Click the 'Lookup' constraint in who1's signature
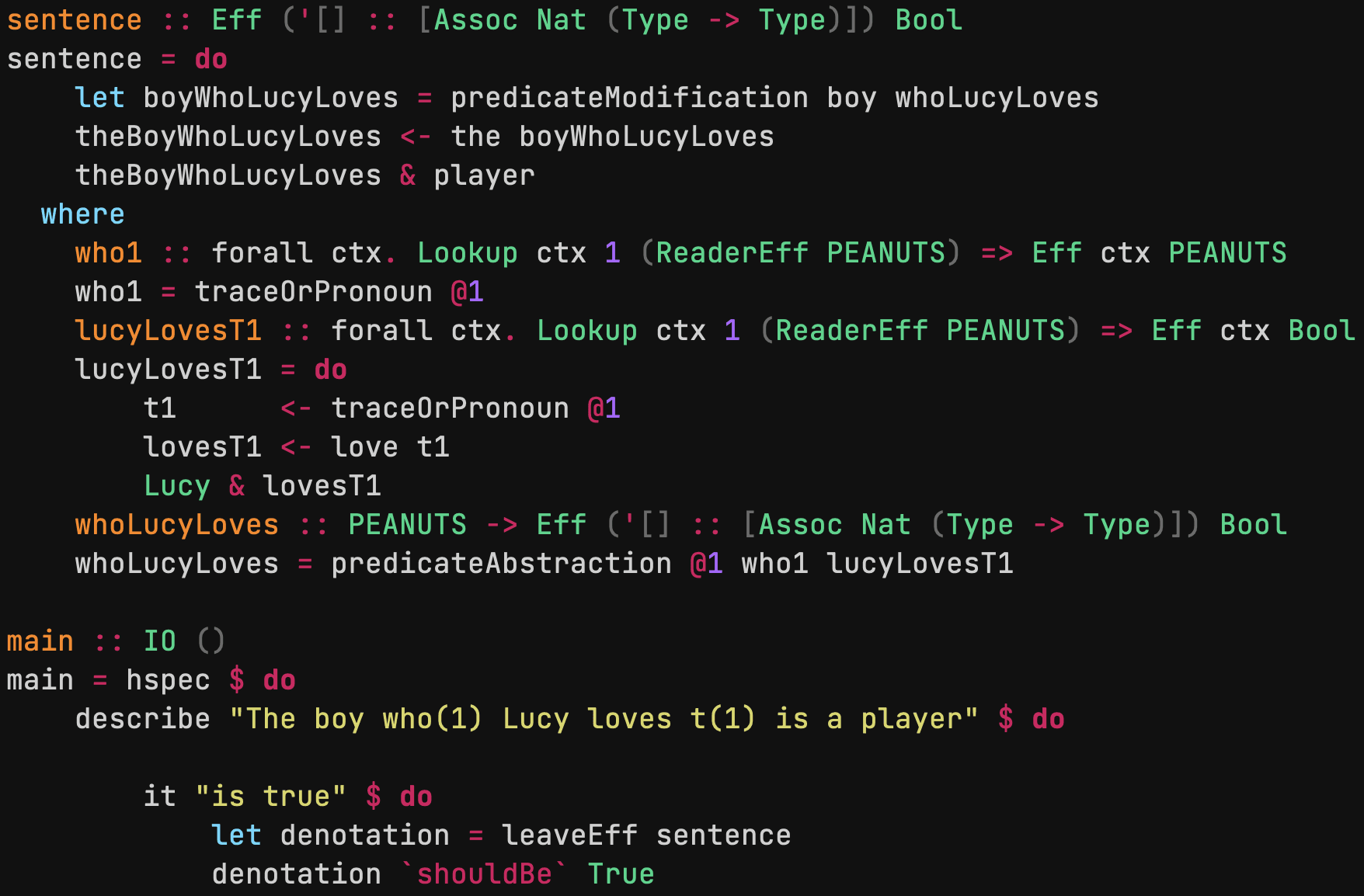Viewport: 1364px width, 896px height. [467, 252]
